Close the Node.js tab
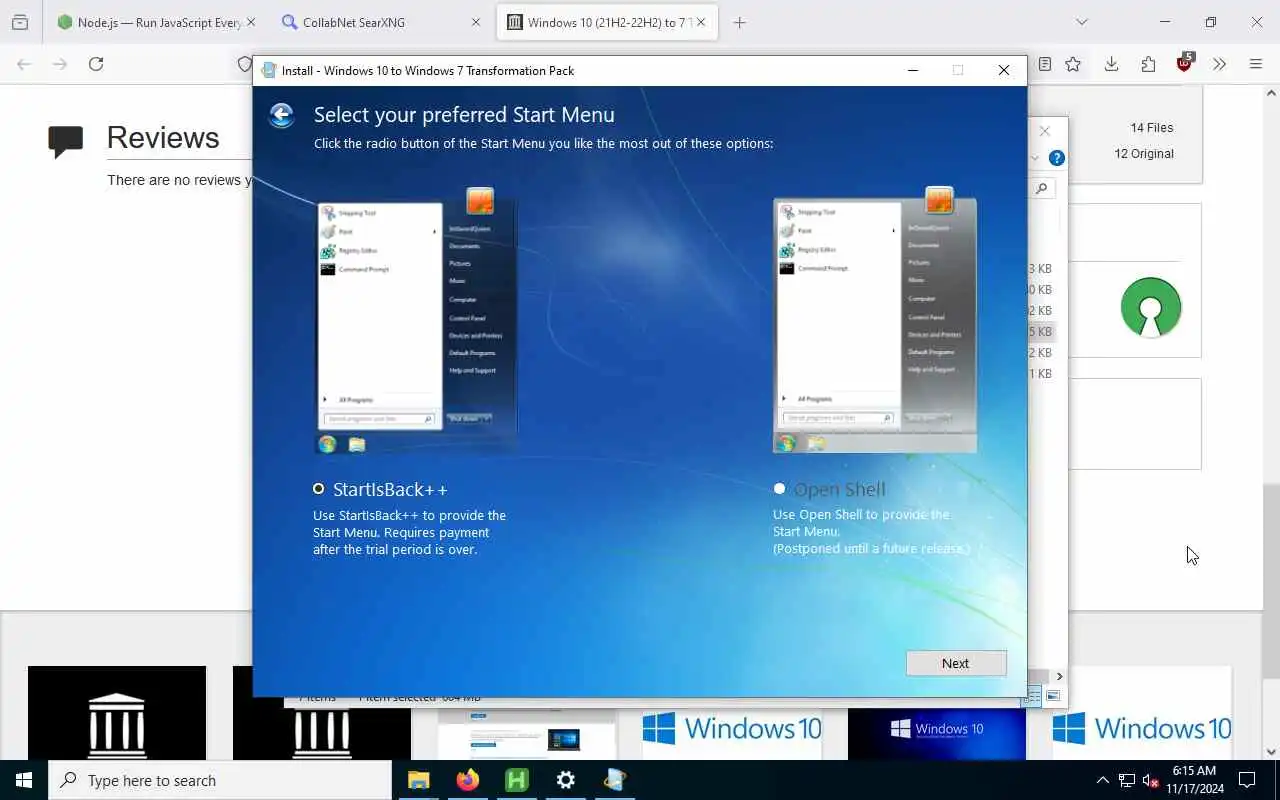 [251, 22]
